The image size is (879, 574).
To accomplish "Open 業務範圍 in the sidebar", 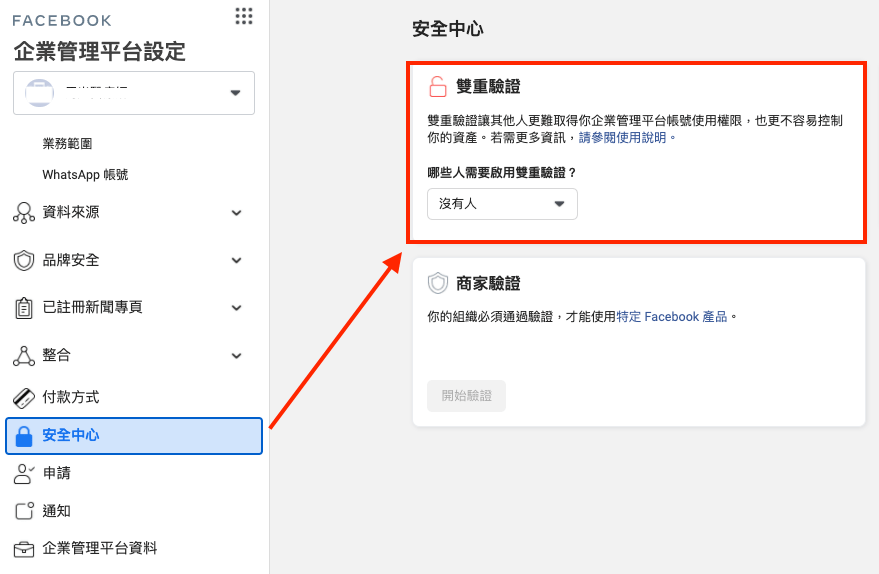I will coord(67,144).
